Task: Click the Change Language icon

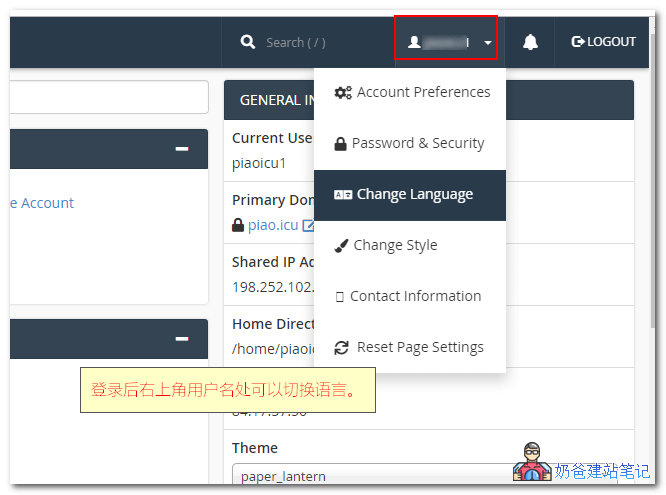Action: point(343,195)
